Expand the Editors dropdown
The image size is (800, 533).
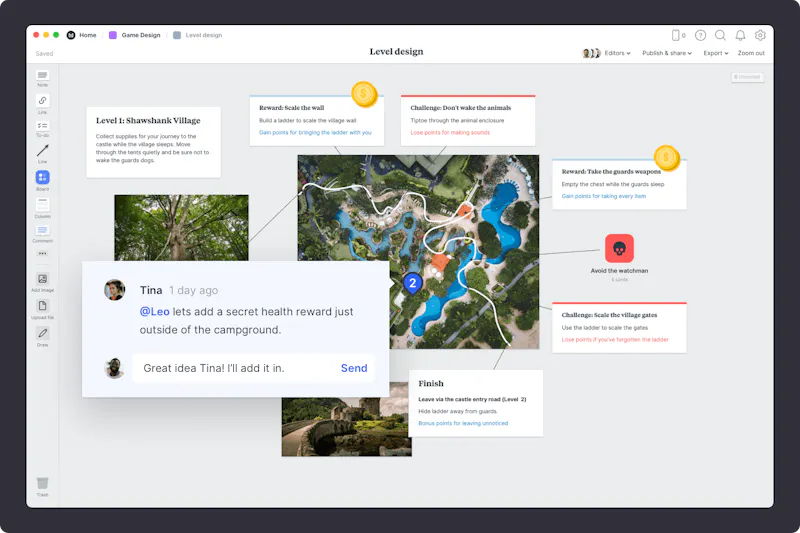click(612, 53)
